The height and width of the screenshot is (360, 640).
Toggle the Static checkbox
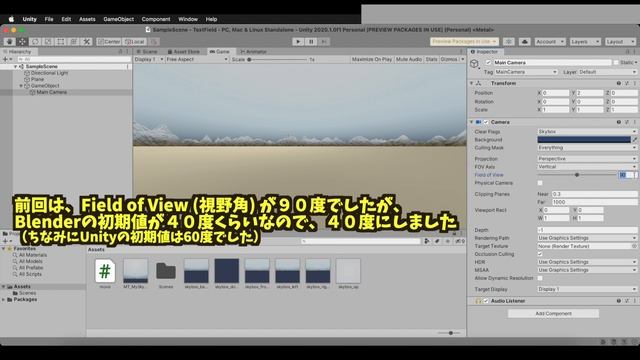pyautogui.click(x=616, y=63)
